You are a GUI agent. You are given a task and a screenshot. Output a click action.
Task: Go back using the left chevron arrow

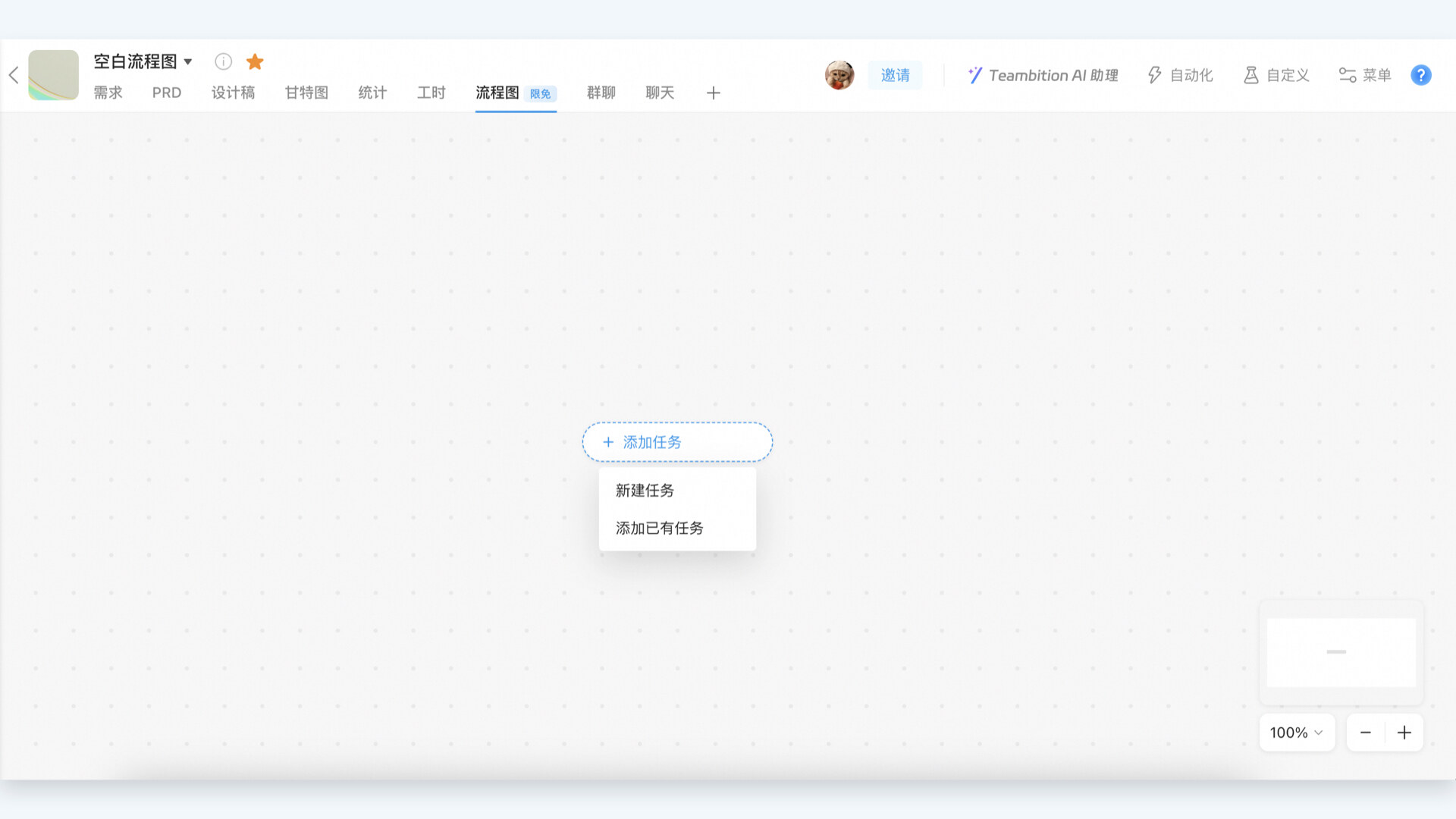click(x=14, y=75)
